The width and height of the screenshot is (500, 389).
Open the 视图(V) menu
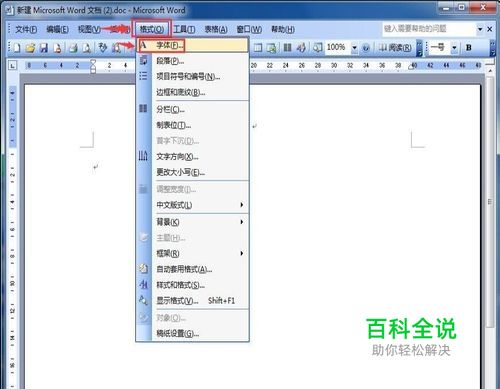click(x=89, y=29)
